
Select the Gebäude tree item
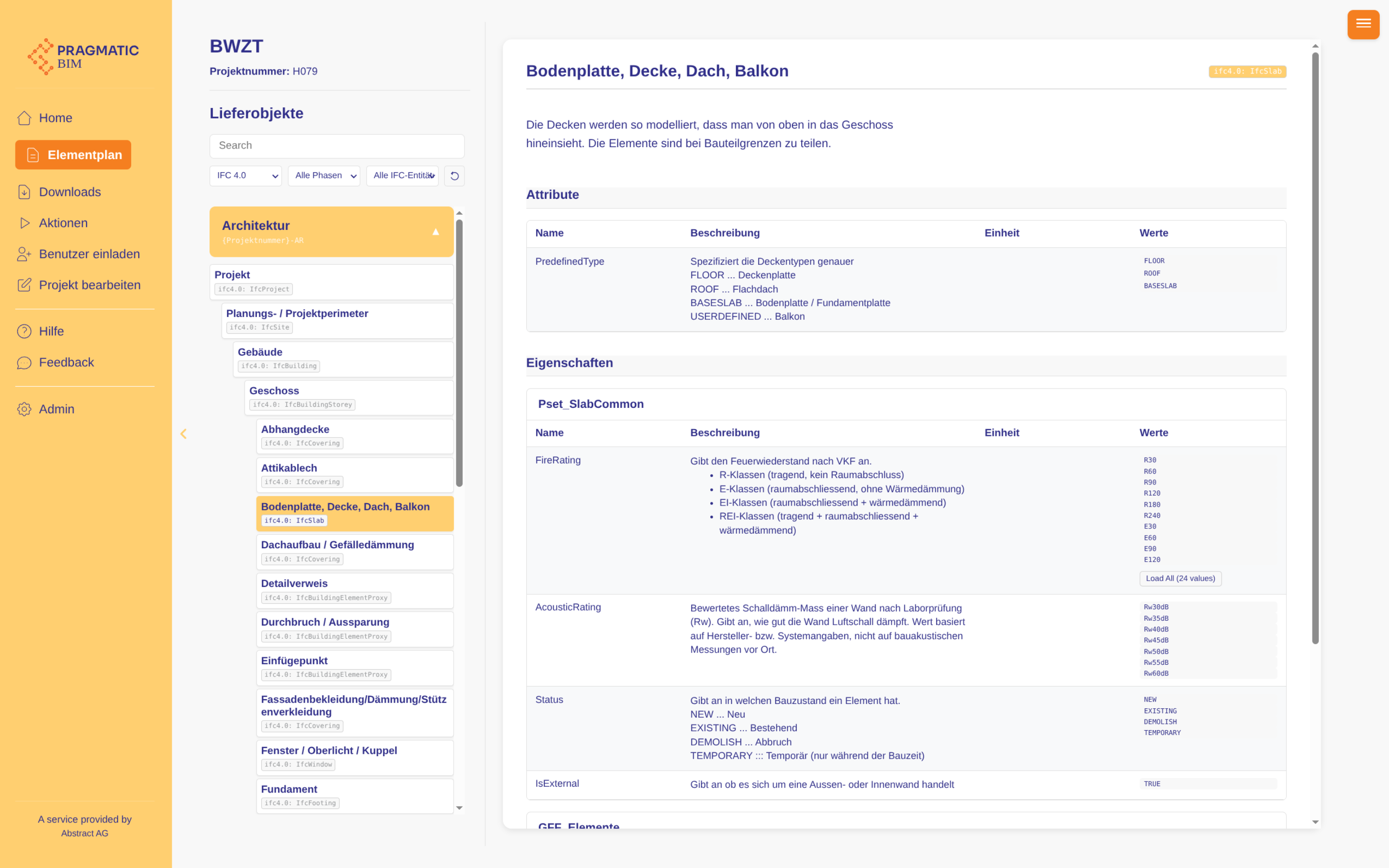(343, 359)
